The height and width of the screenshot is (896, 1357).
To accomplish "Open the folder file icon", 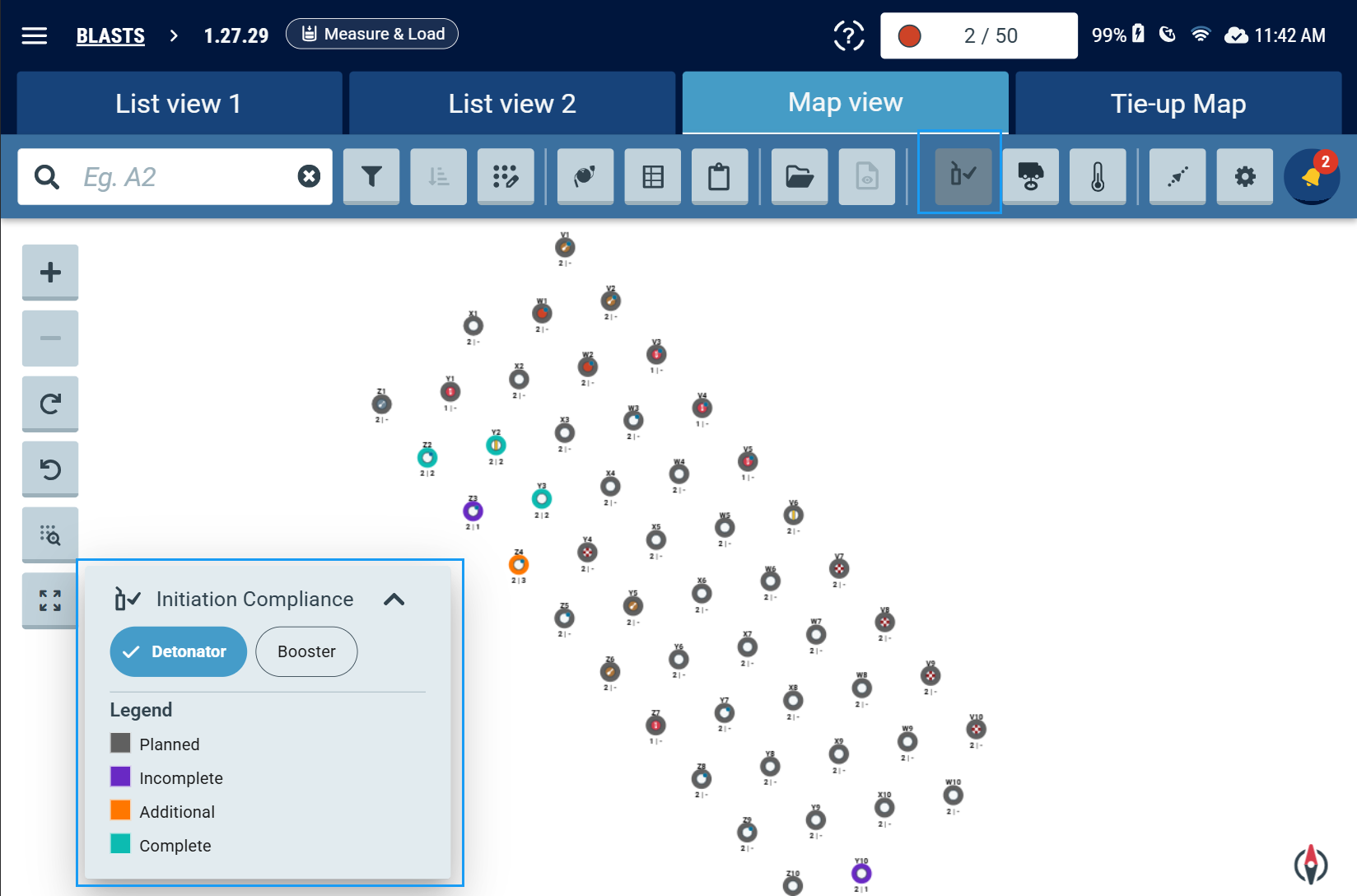I will coord(800,176).
